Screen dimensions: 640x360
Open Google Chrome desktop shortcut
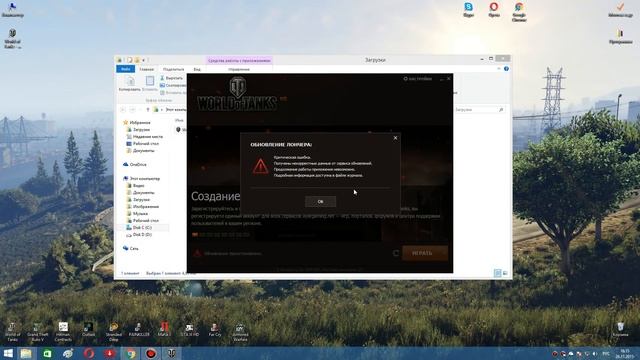pos(519,12)
